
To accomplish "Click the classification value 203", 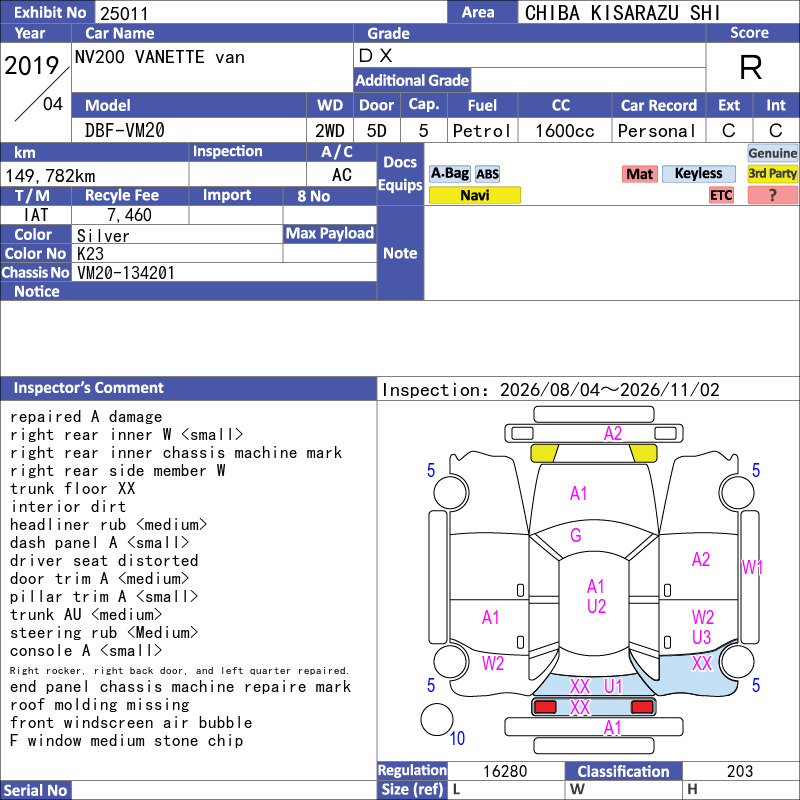I will click(x=740, y=771).
